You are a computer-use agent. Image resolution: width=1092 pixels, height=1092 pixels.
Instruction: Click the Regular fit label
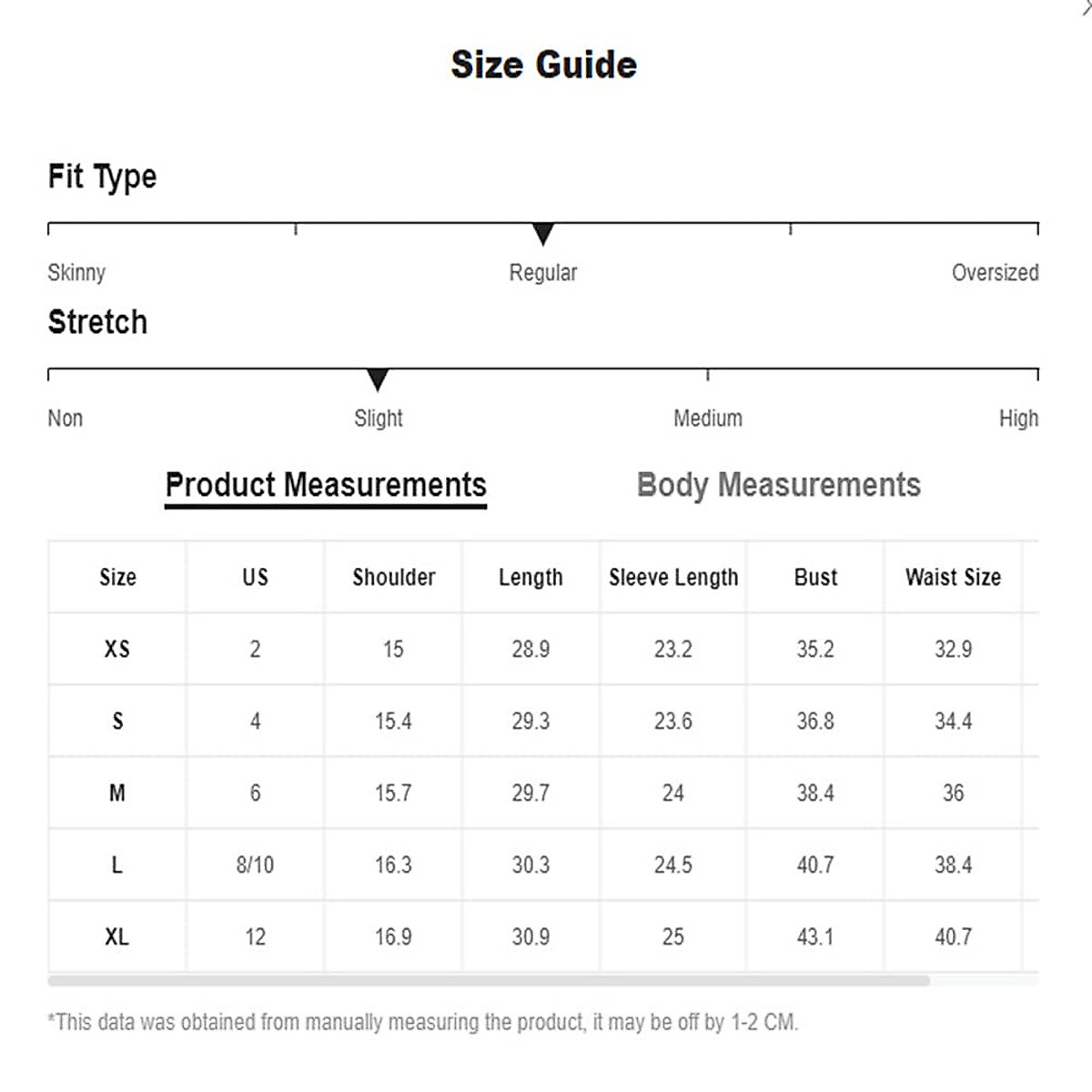543,272
